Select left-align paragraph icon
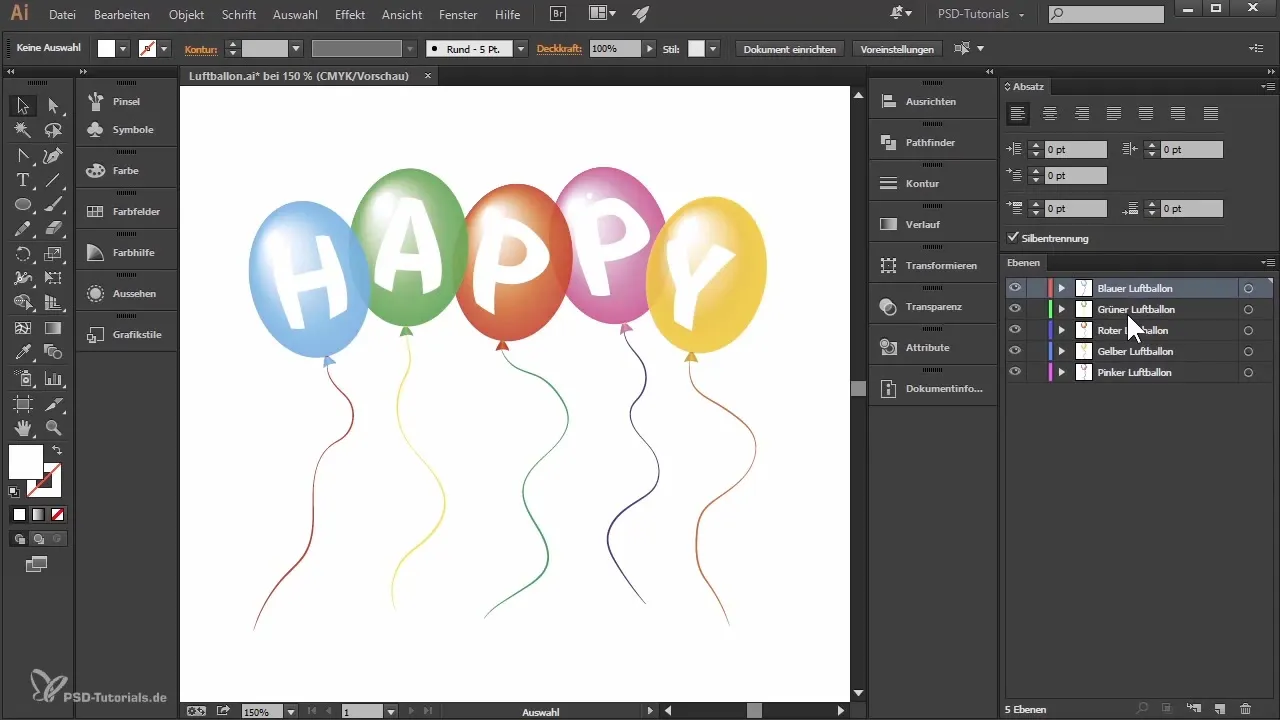Screen dimensions: 1280x720 point(1018,113)
